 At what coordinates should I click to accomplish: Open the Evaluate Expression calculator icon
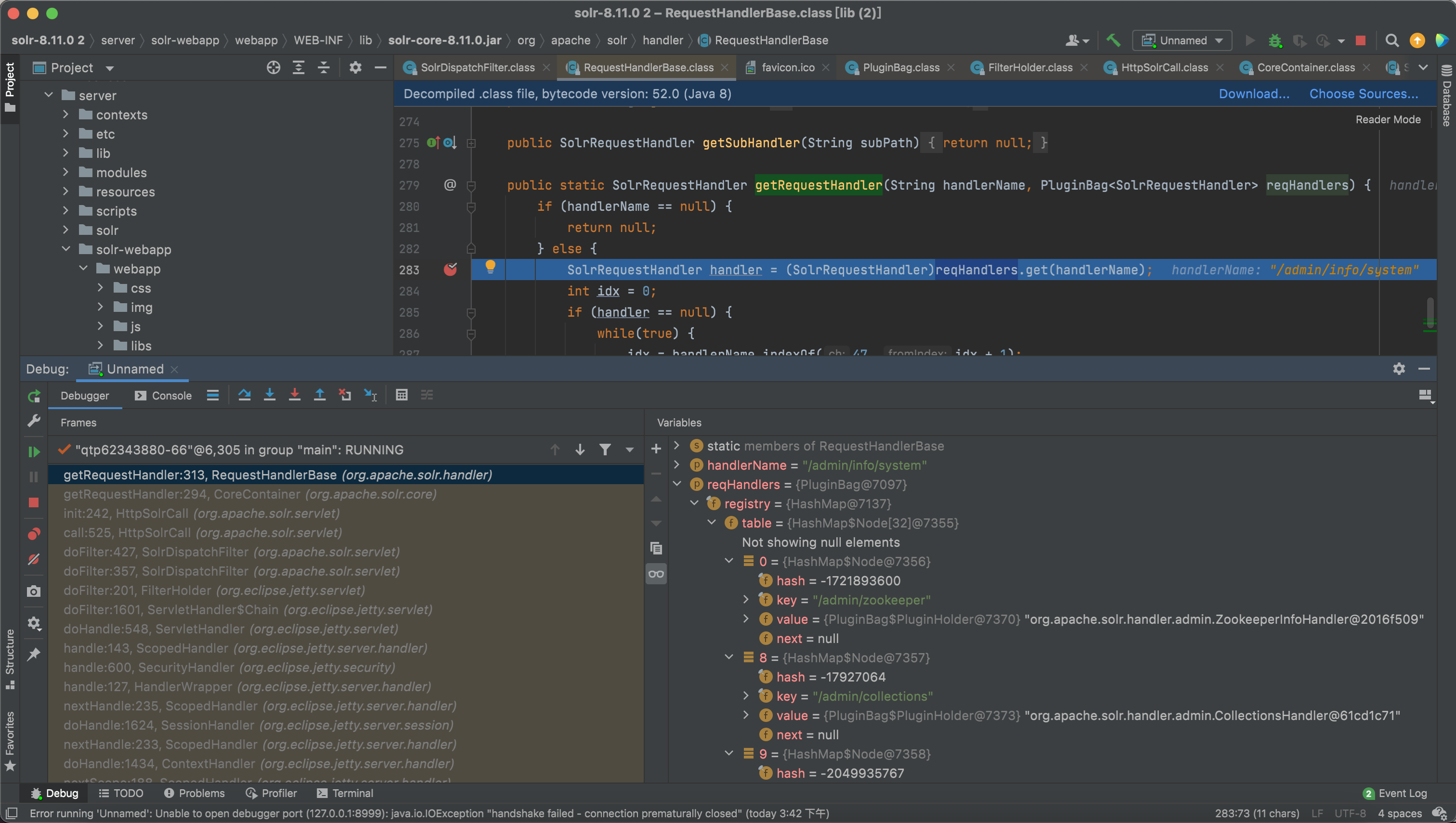pos(402,395)
